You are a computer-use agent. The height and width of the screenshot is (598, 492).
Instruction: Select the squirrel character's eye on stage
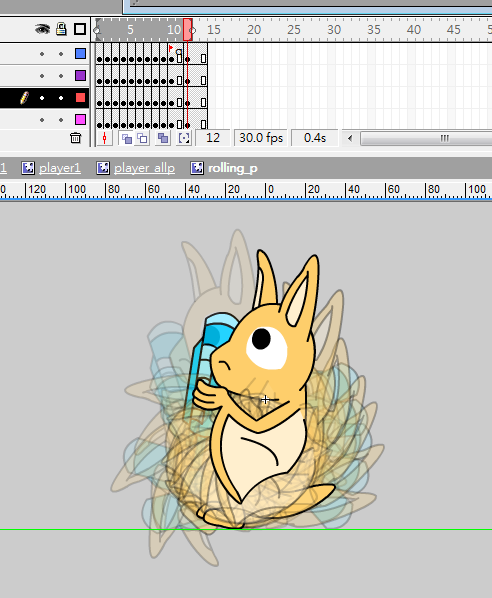pyautogui.click(x=267, y=347)
